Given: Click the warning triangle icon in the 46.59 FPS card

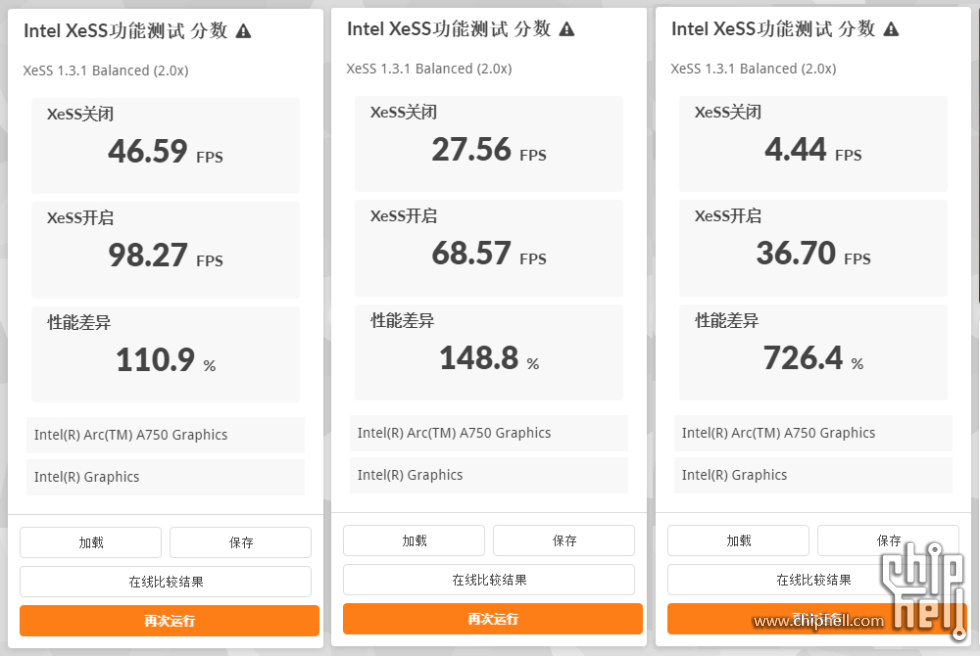Looking at the screenshot, I should pyautogui.click(x=243, y=31).
